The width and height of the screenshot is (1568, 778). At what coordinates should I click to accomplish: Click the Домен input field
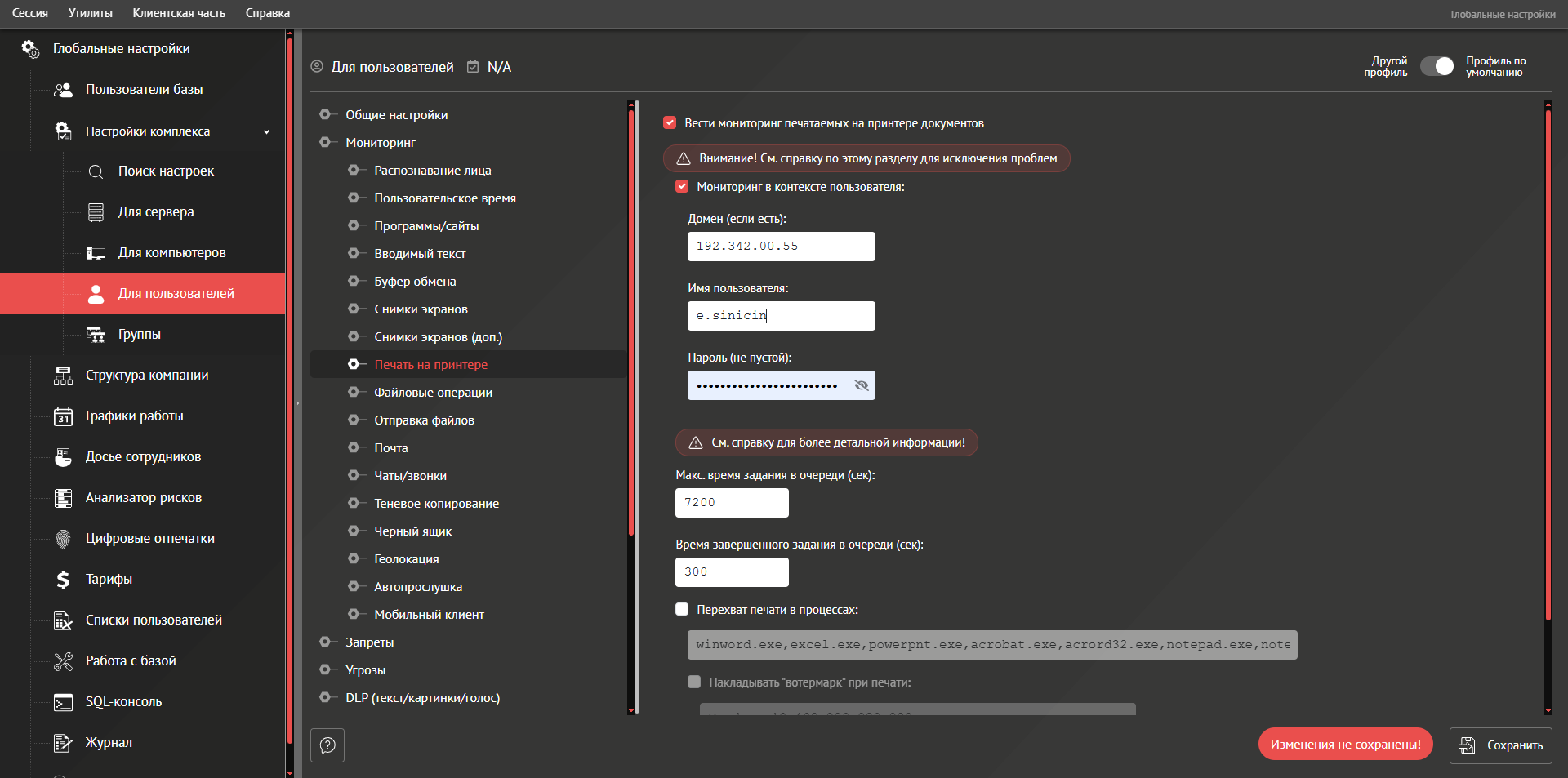781,247
